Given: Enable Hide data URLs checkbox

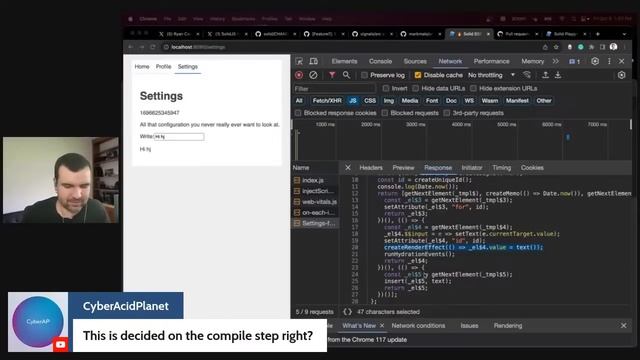Looking at the screenshot, I should pyautogui.click(x=416, y=89).
